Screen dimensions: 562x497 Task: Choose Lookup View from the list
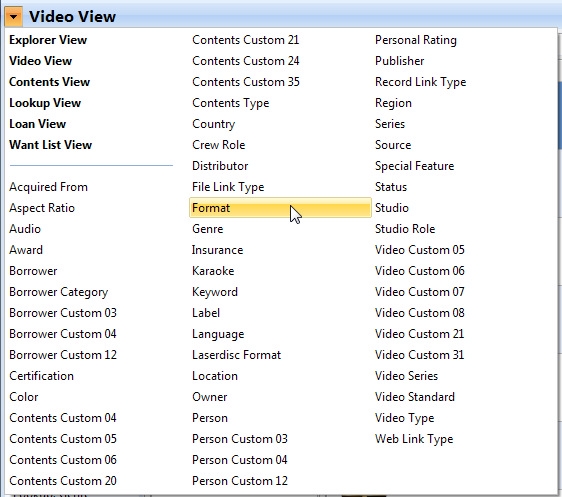[45, 103]
